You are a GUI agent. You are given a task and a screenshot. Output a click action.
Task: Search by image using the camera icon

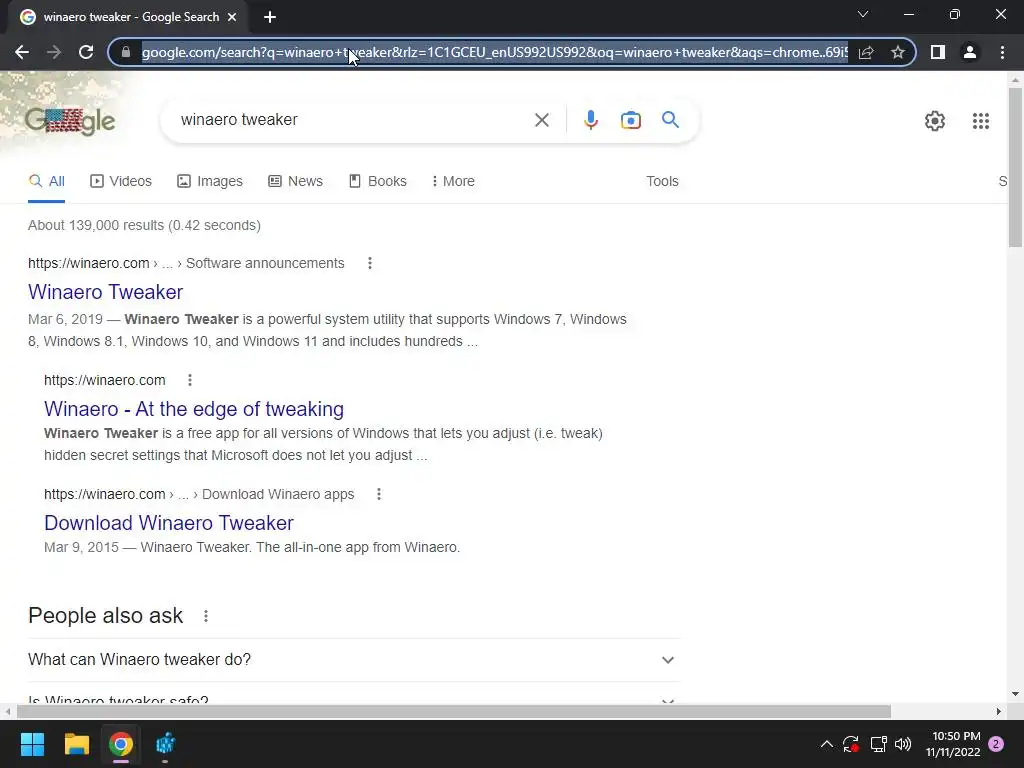click(630, 120)
